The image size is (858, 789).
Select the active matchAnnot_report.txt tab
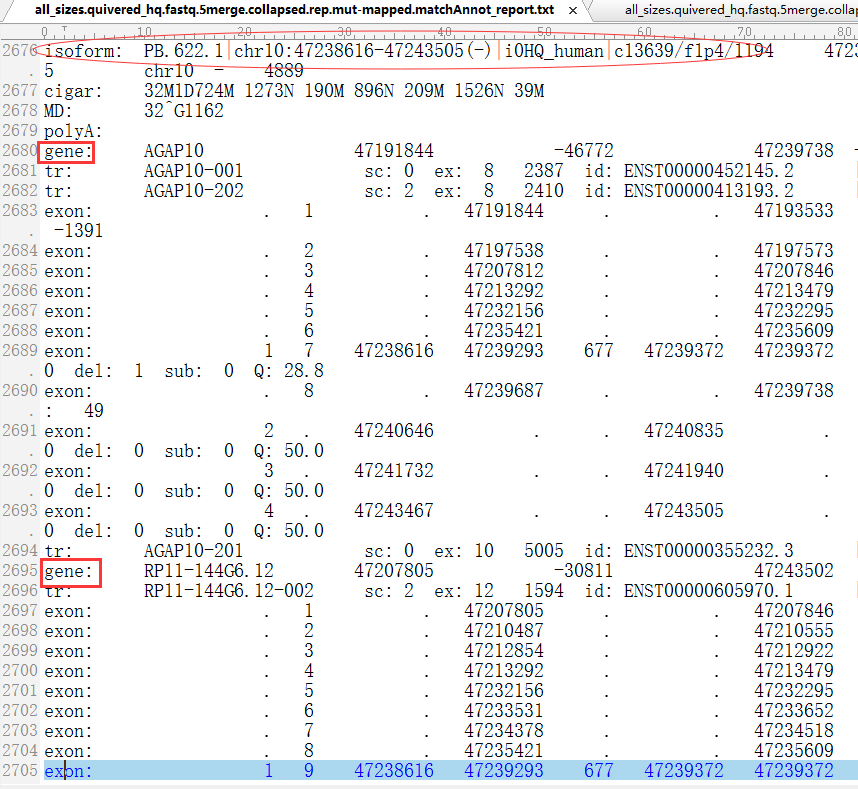pyautogui.click(x=294, y=10)
